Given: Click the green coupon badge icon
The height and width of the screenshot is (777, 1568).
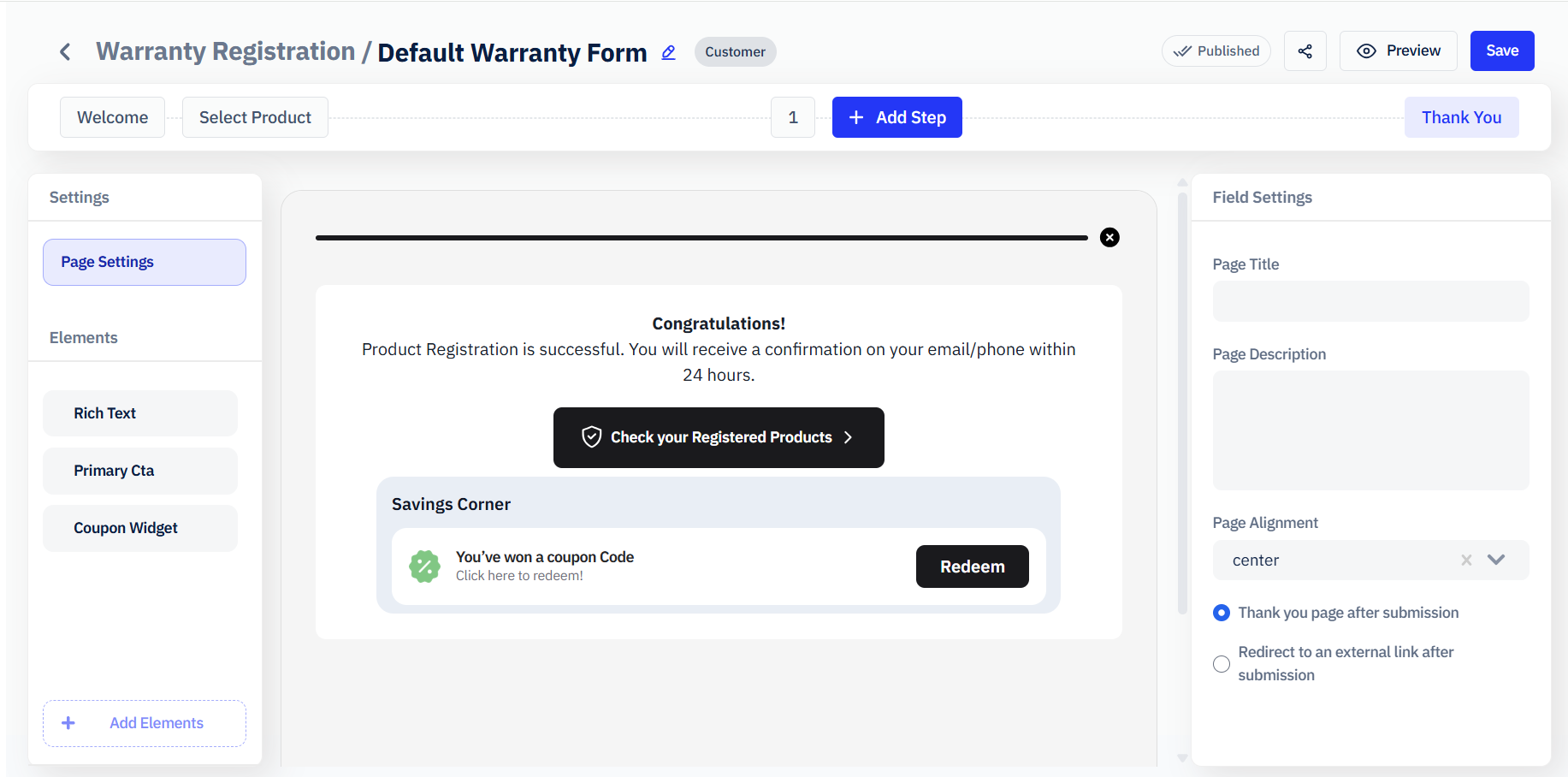Looking at the screenshot, I should pos(424,566).
